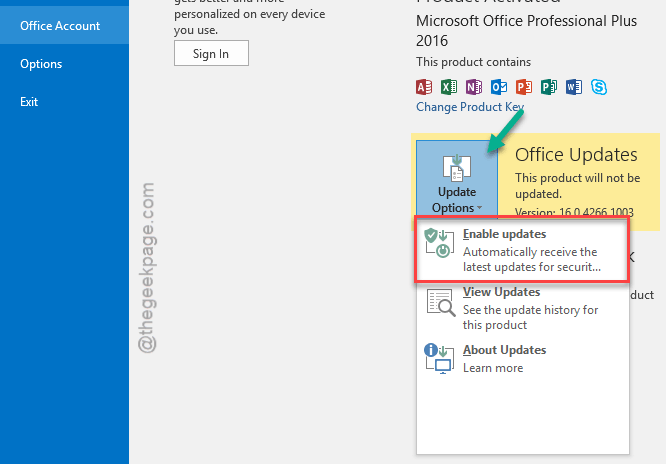Select View Updates from the menu
Image resolution: width=666 pixels, height=464 pixels.
click(522, 308)
